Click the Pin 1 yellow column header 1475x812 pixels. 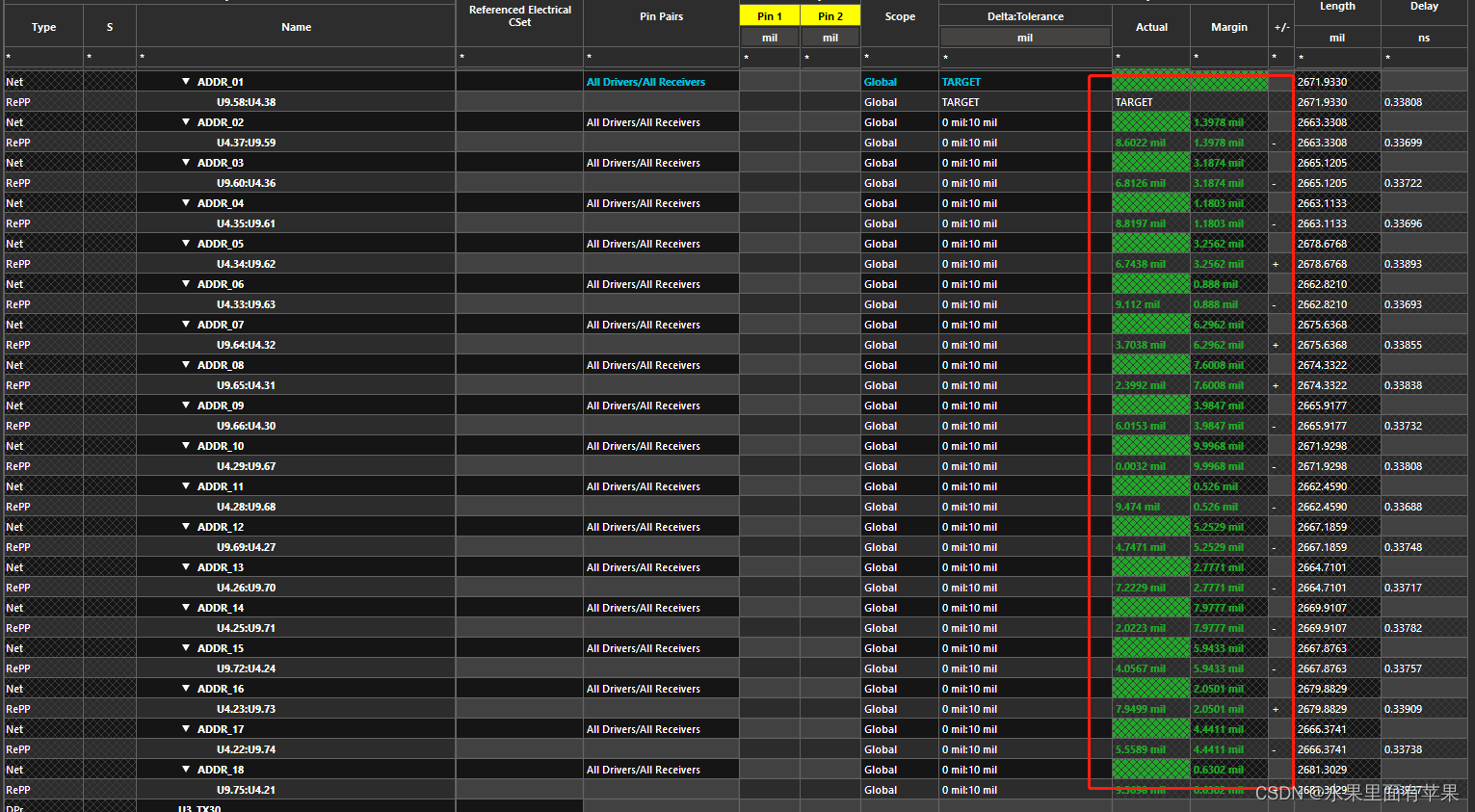(x=769, y=16)
